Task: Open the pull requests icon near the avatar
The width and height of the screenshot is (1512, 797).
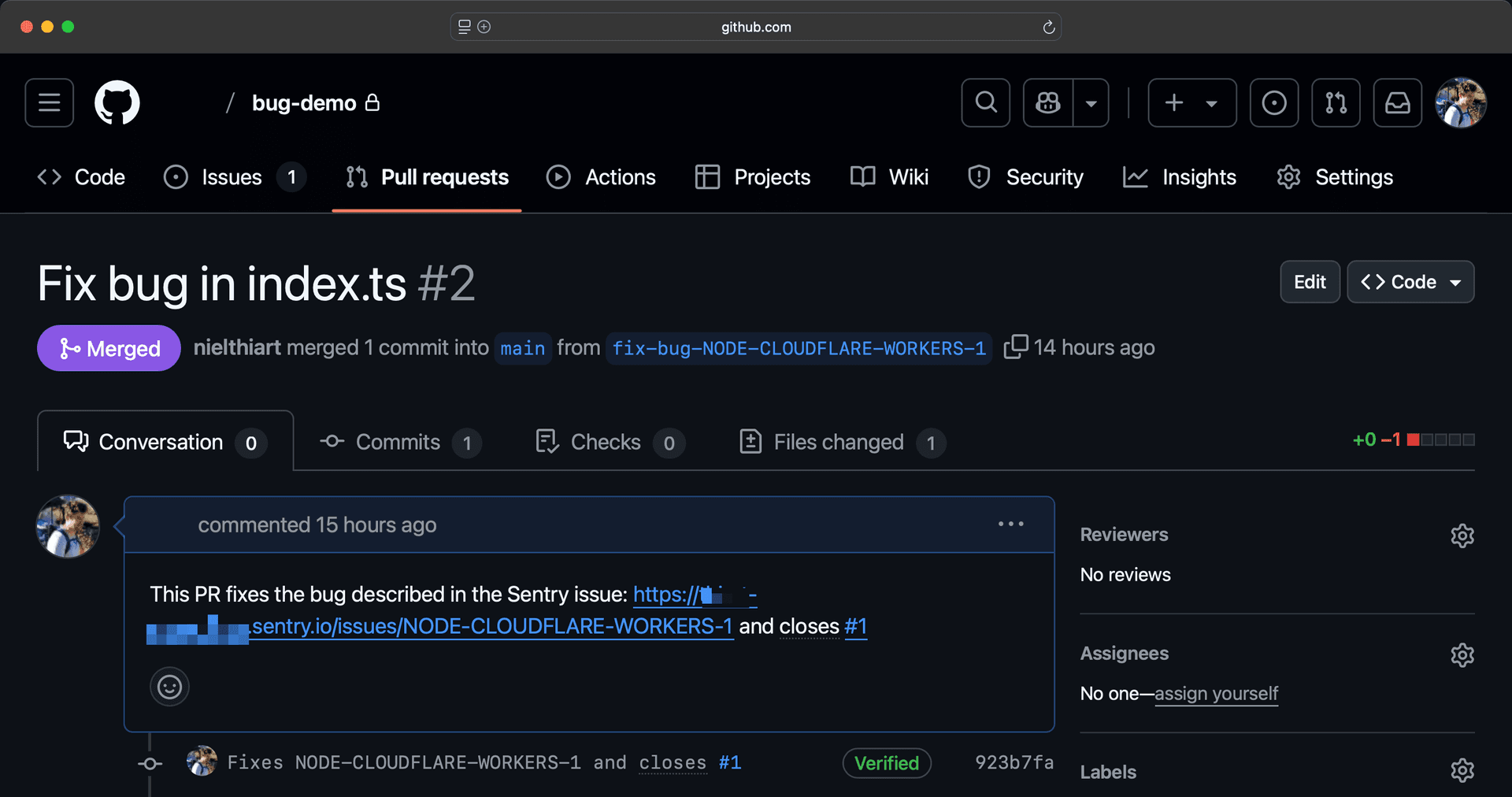Action: 1336,102
